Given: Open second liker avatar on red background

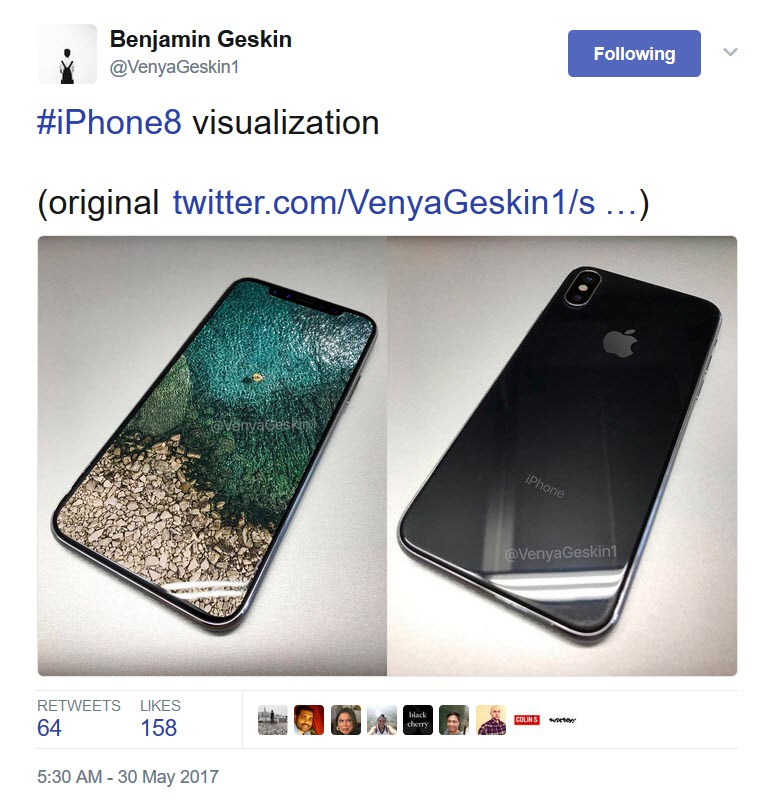Looking at the screenshot, I should [x=309, y=720].
